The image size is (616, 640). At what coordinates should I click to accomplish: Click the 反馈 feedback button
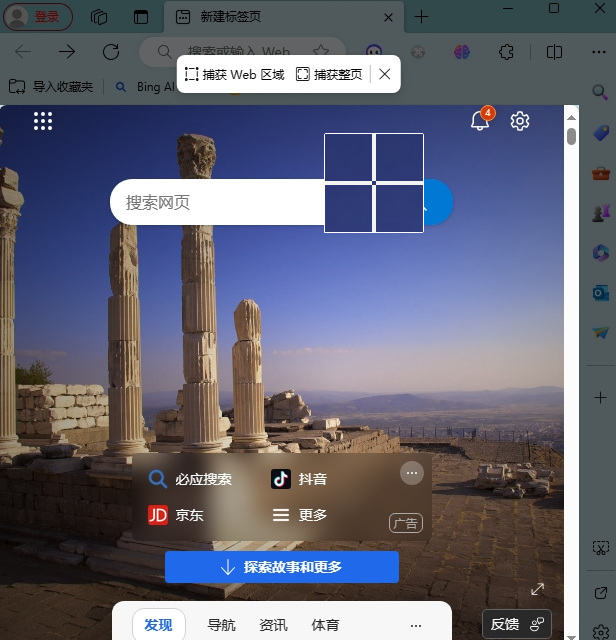517,624
